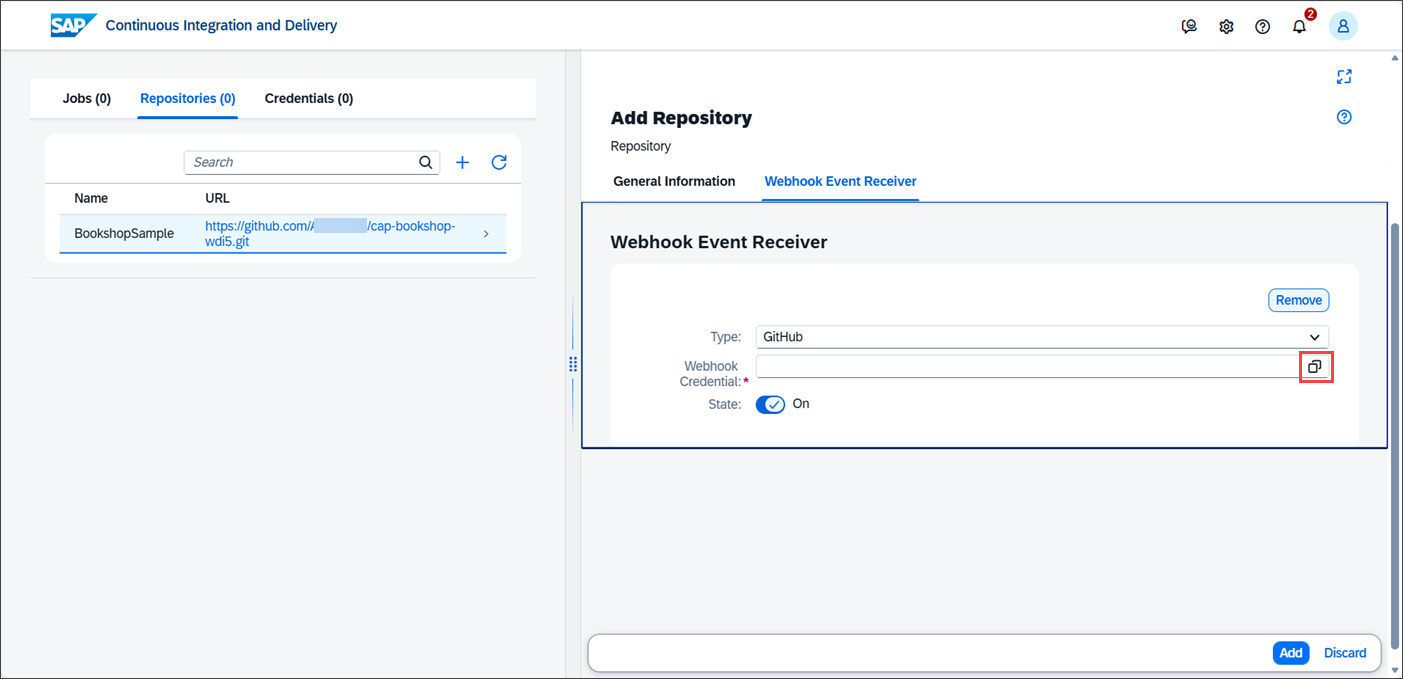Select the Repositories (0) tab
The height and width of the screenshot is (679, 1403).
point(188,98)
